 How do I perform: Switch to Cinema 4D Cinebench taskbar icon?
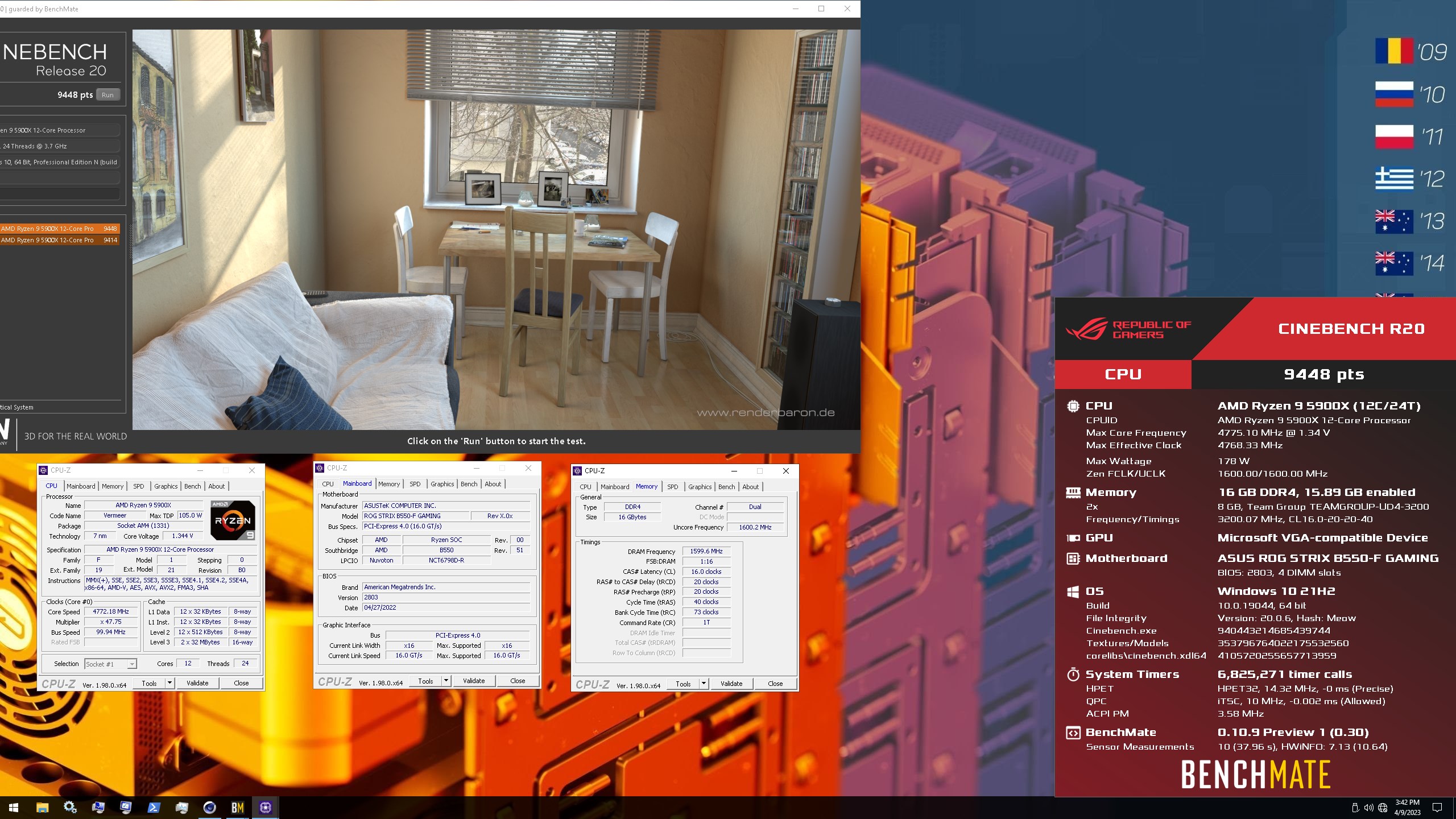209,808
